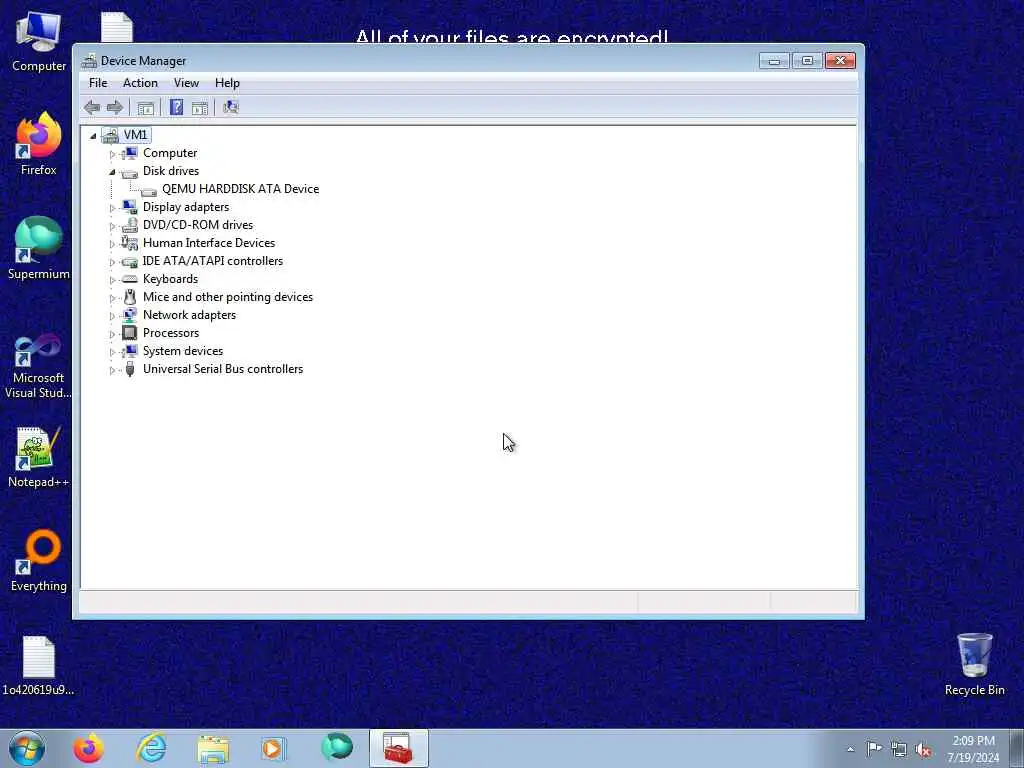Go back using the toolbar Back arrow
The image size is (1024, 768).
(x=92, y=107)
